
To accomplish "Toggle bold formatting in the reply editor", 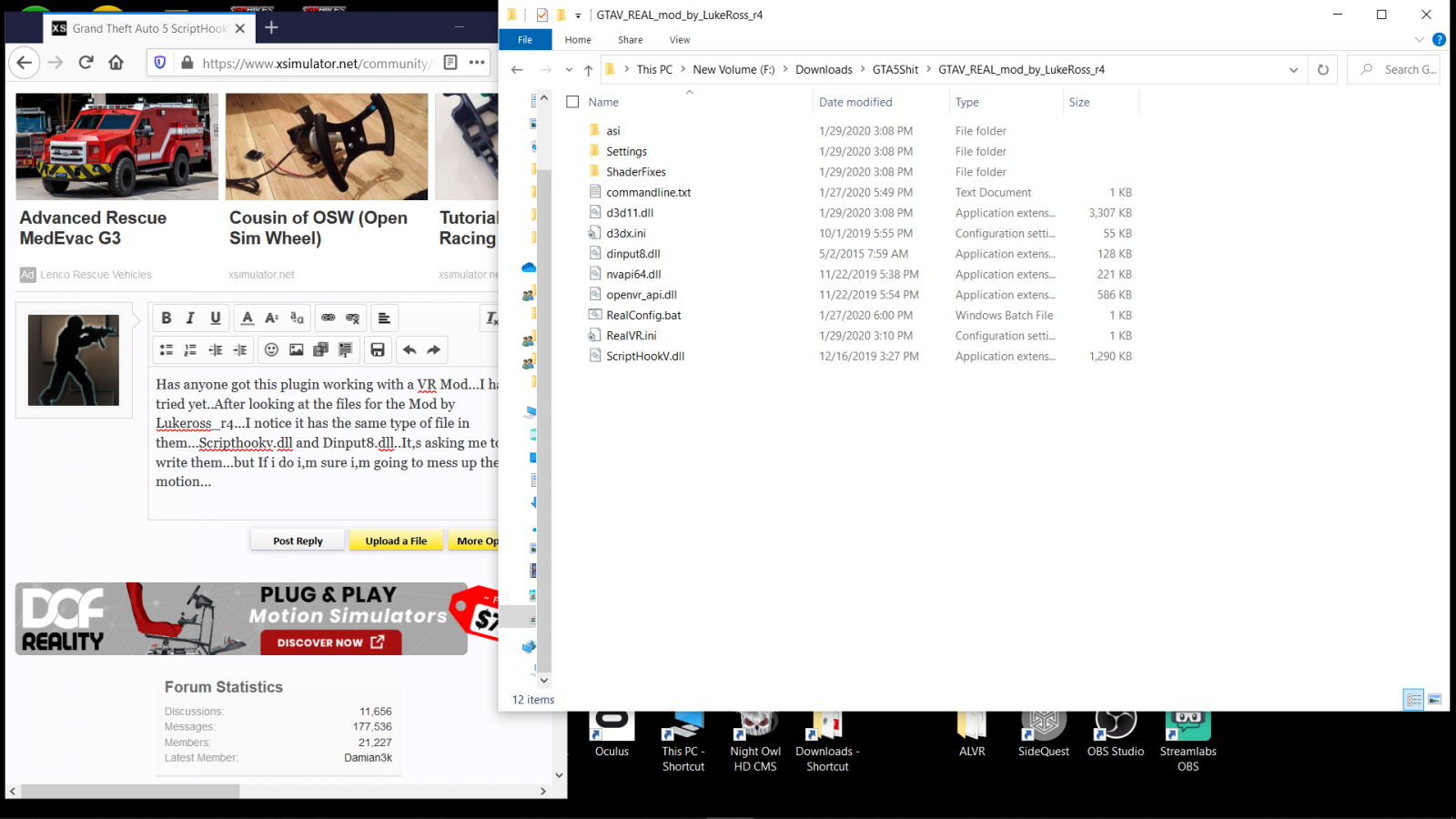I will pos(166,318).
